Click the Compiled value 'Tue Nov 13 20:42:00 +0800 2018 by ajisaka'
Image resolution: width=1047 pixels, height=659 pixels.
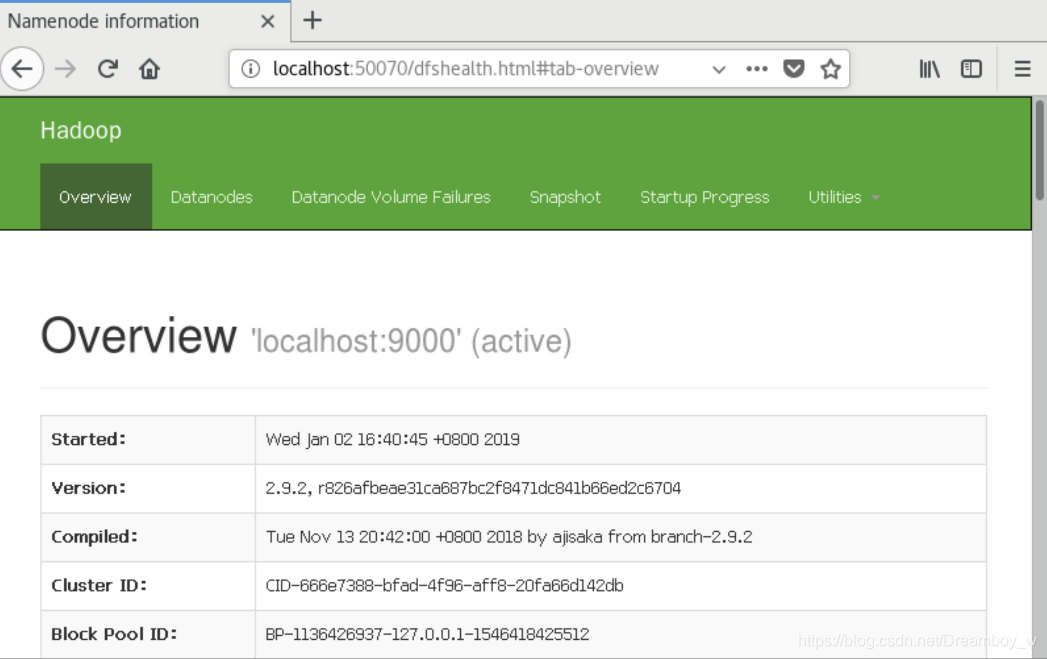tap(509, 537)
